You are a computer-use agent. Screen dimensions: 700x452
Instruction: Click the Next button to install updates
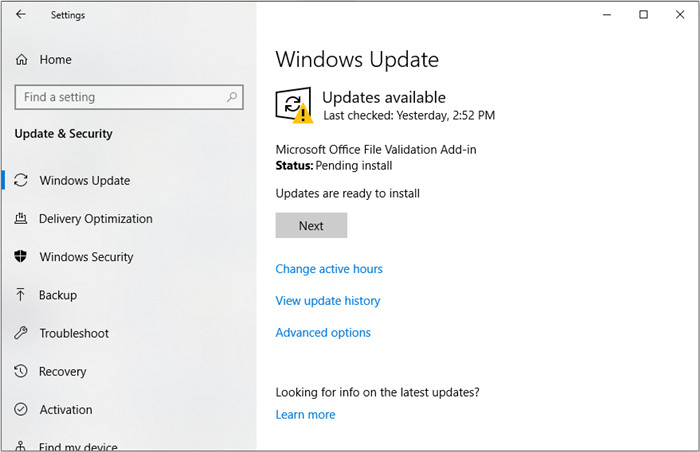tap(311, 225)
